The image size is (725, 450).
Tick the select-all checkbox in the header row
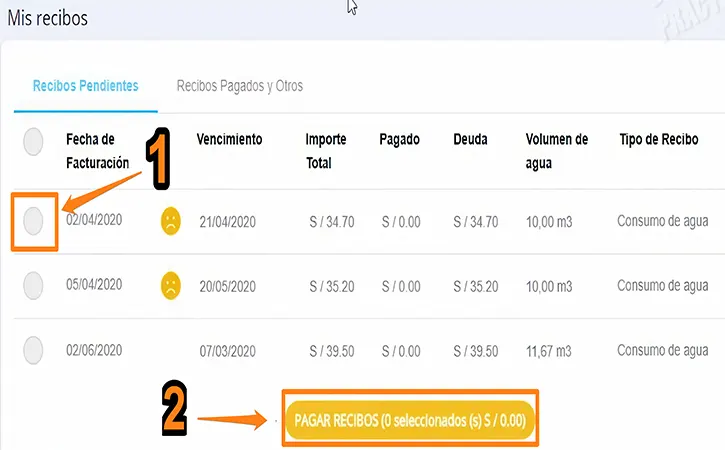point(33,142)
